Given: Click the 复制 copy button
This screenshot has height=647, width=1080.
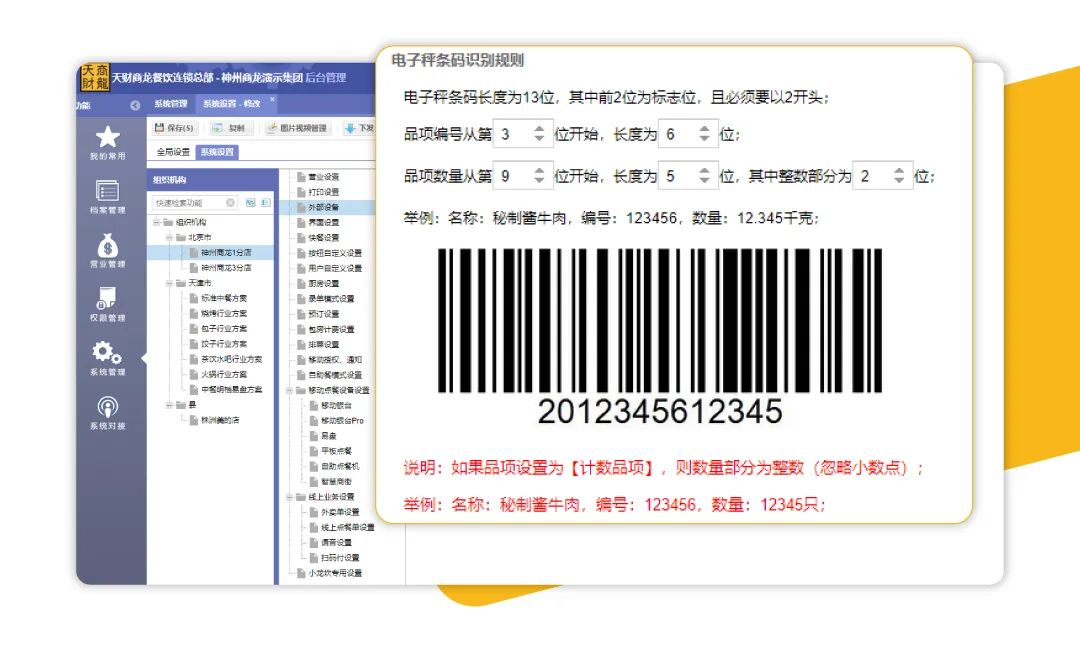Looking at the screenshot, I should (229, 128).
